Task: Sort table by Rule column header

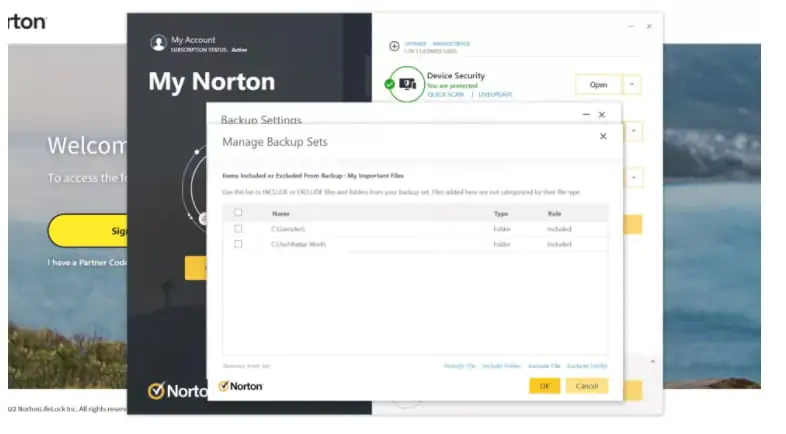Action: 554,213
